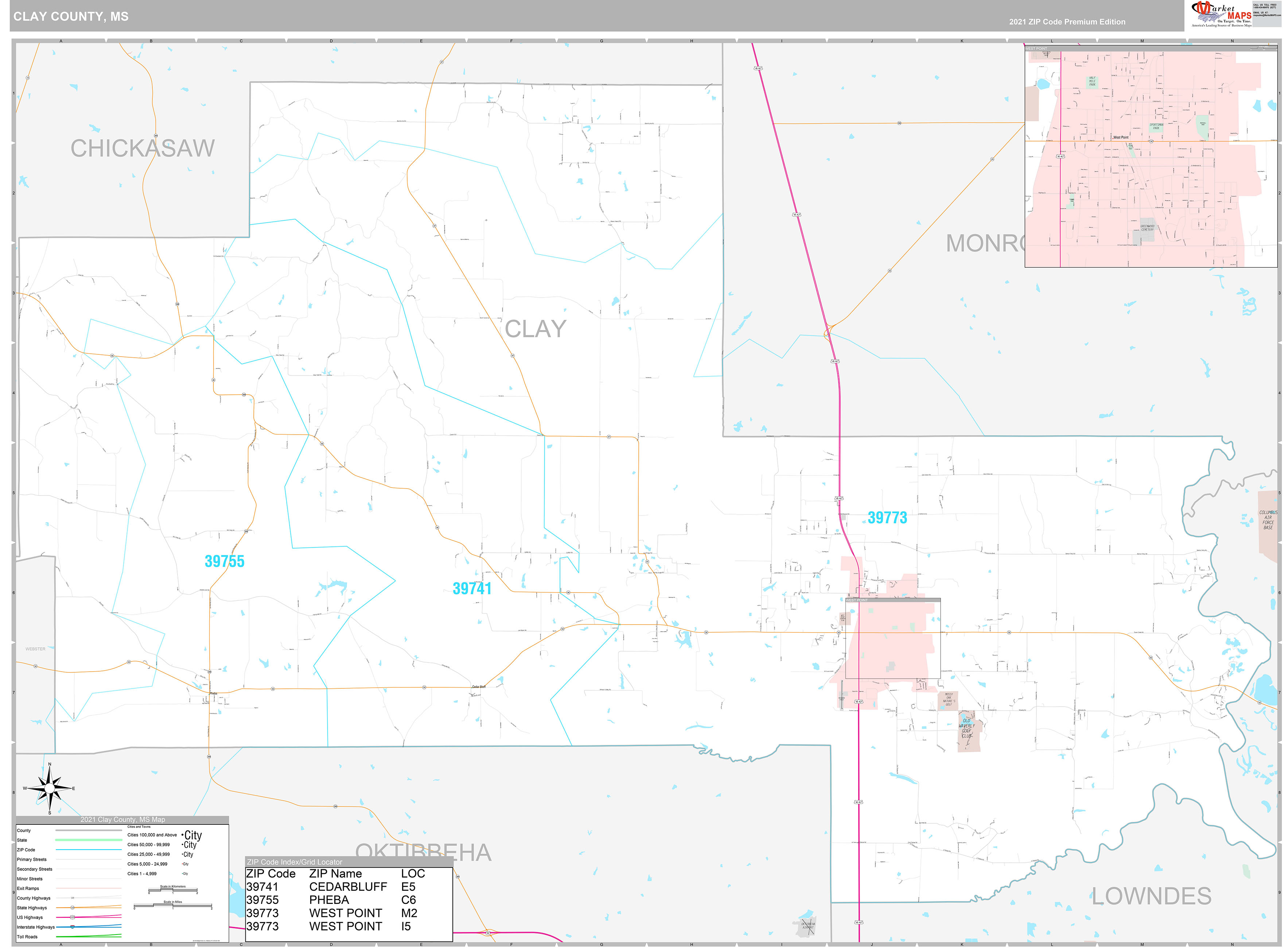Screen dimensions: 1288x948
Task: Click the compass rose icon
Action: pyautogui.click(x=49, y=789)
